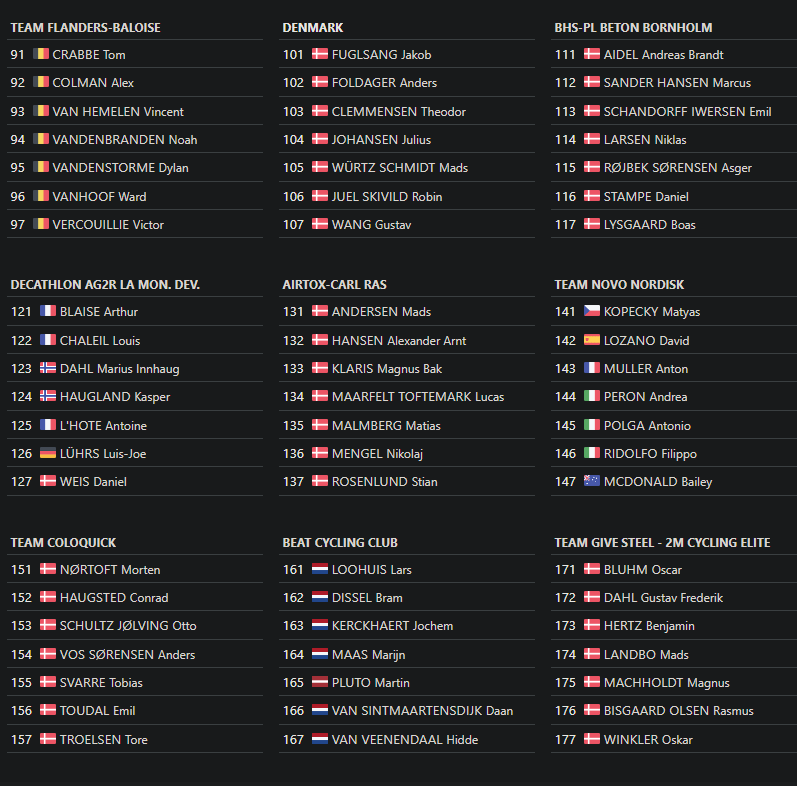Viewport: 797px width, 786px height.
Task: Open rider CHALEIL Louis
Action: point(100,341)
